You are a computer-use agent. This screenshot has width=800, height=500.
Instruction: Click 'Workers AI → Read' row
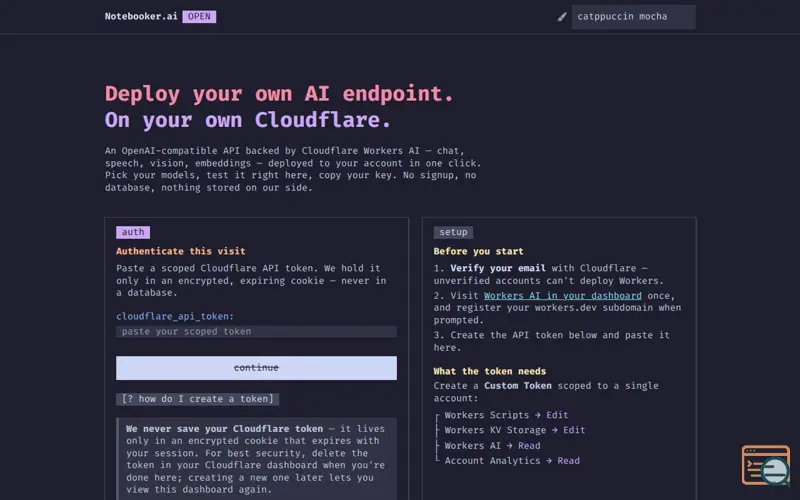492,445
